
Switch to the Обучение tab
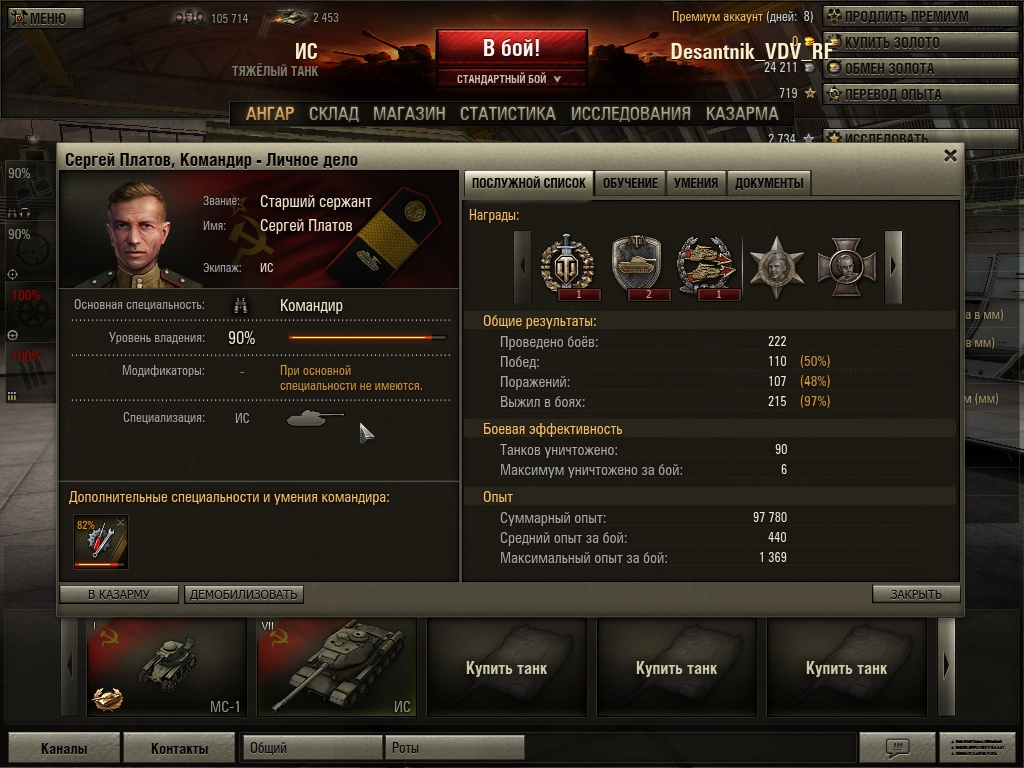630,183
